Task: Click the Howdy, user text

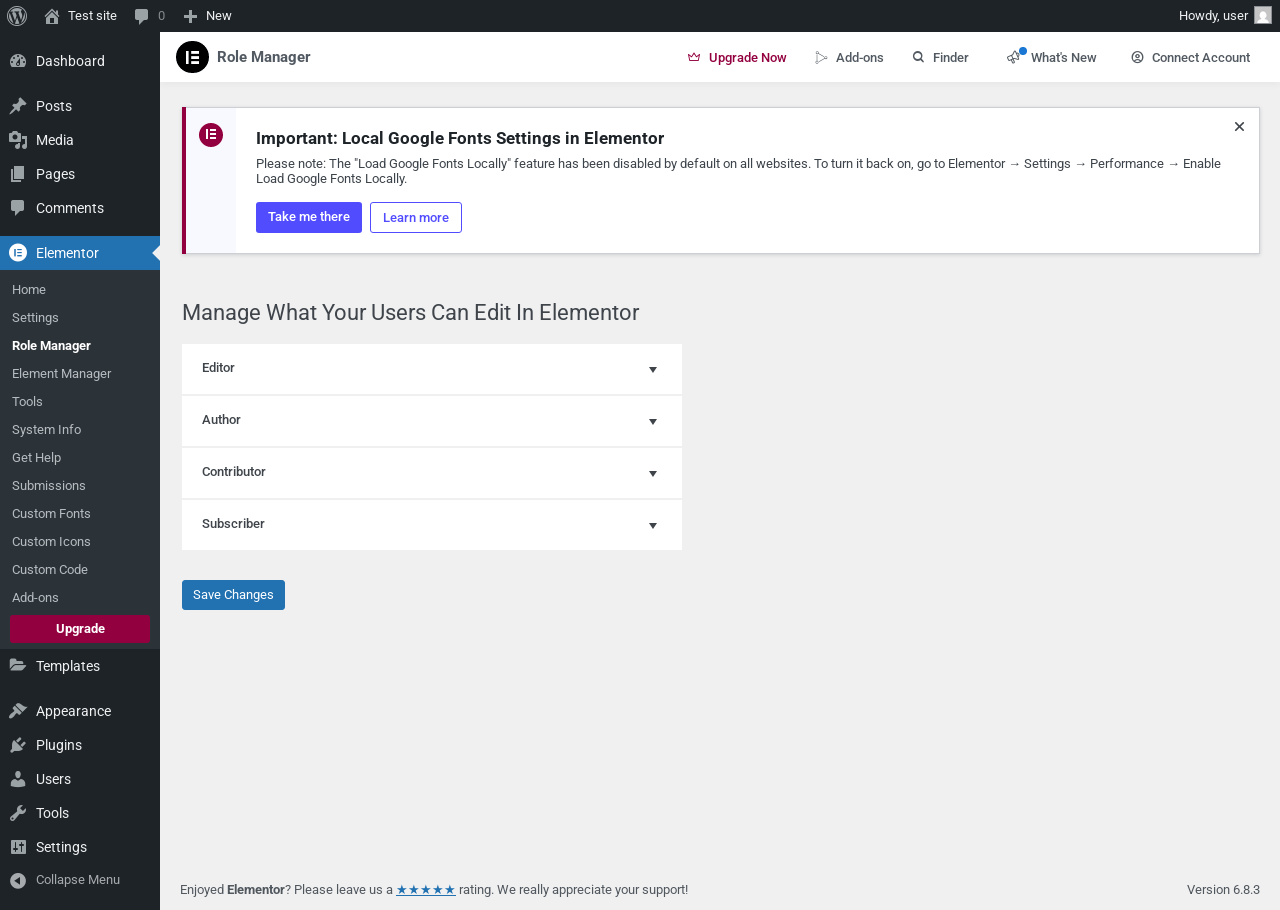Action: (x=1213, y=16)
